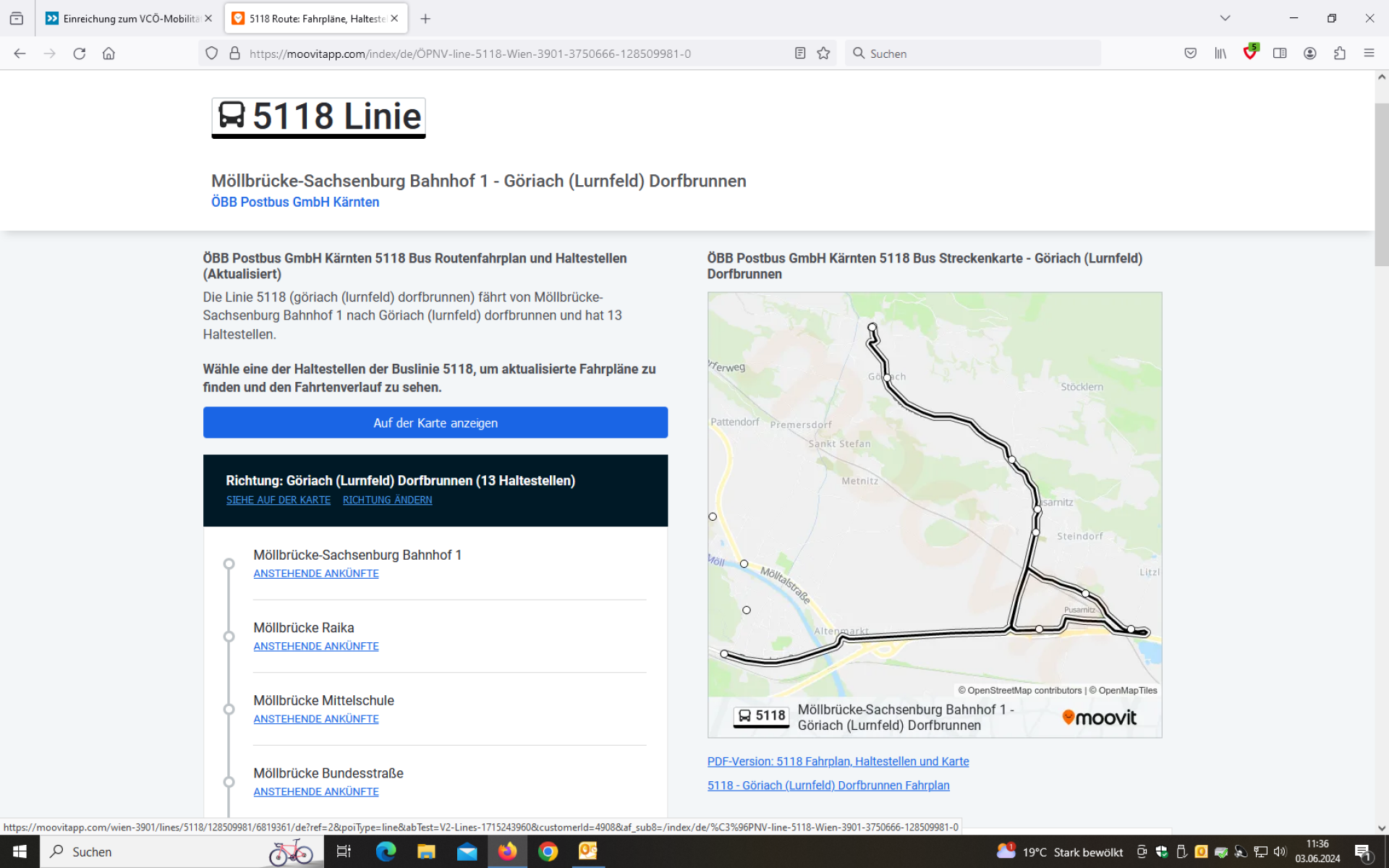Image resolution: width=1389 pixels, height=868 pixels.
Task: Open Windows Start menu
Action: pyautogui.click(x=20, y=852)
